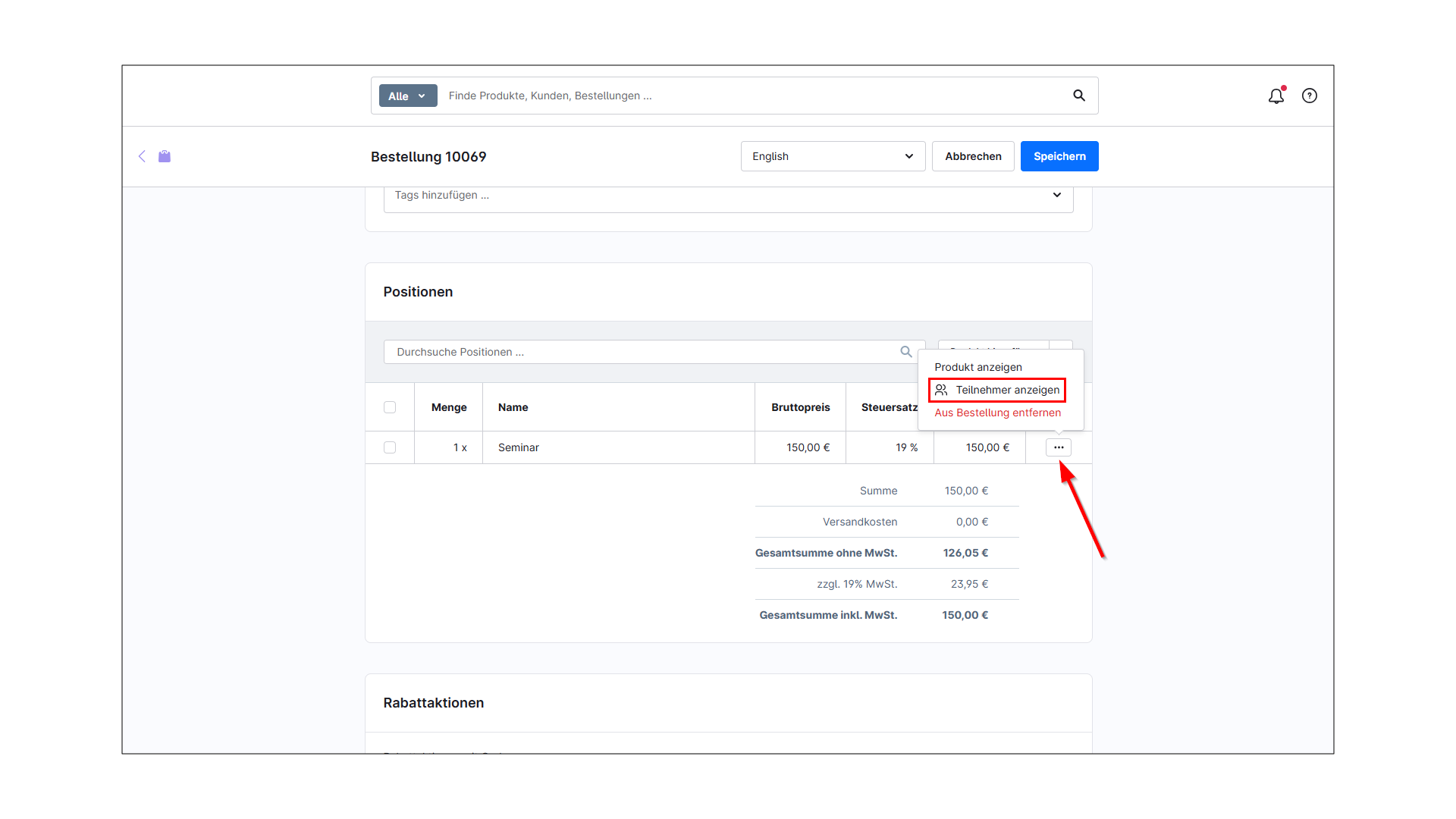Select Produkt anzeigen from context menu

click(x=978, y=367)
